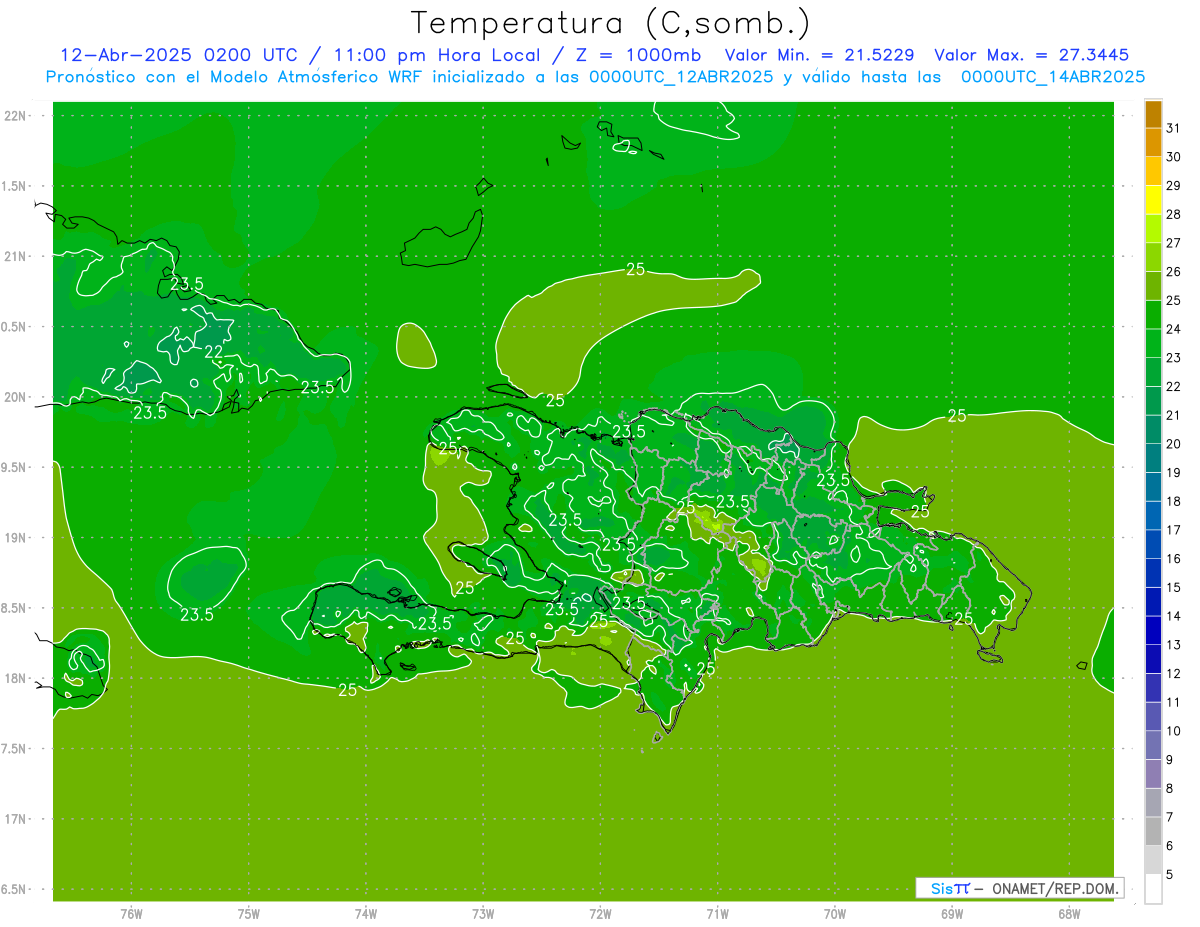Click the '72W' longitude axis label
Image resolution: width=1200 pixels, height=927 pixels.
point(601,913)
